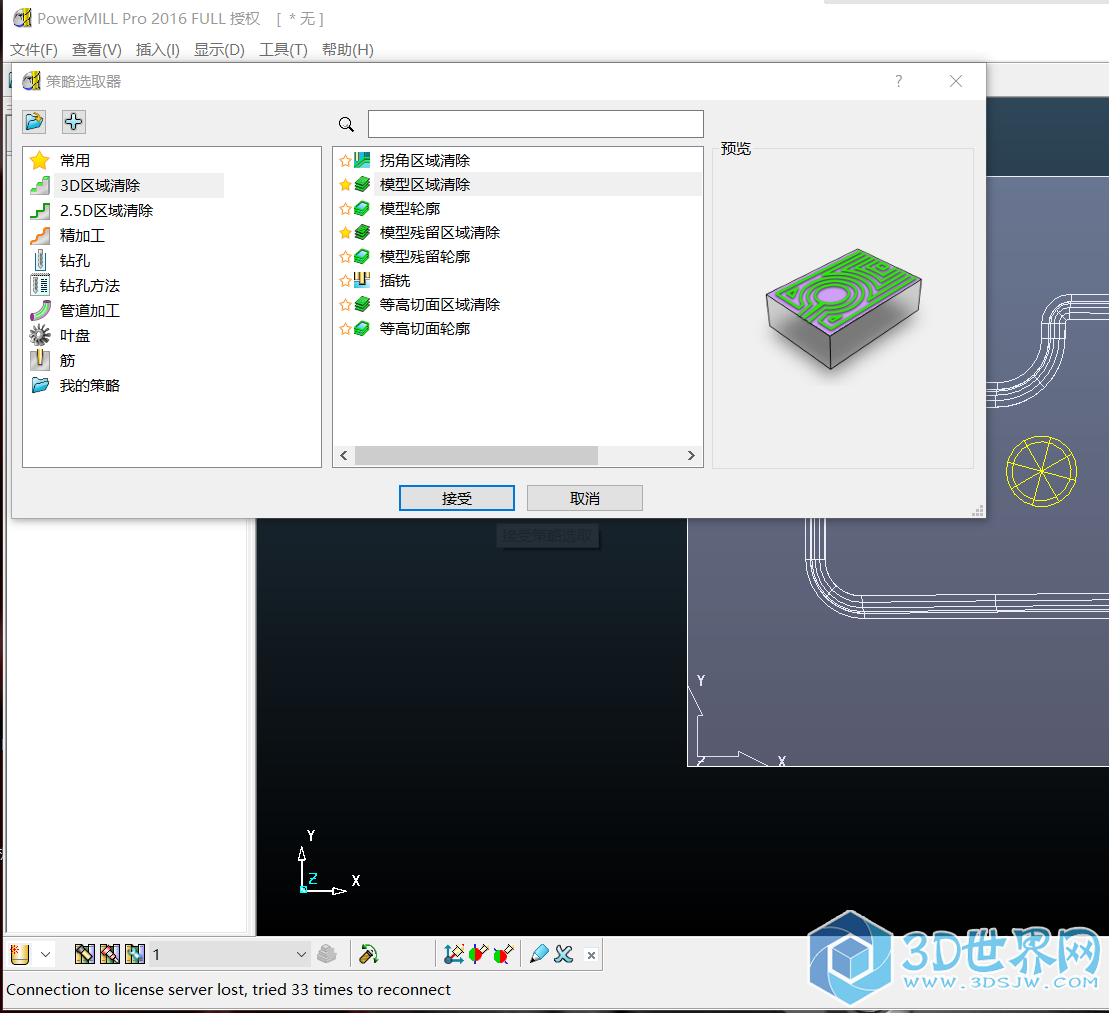Viewport: 1109px width, 1013px height.
Task: Toggle favorite star for 等高切面轮廓
Action: (345, 330)
